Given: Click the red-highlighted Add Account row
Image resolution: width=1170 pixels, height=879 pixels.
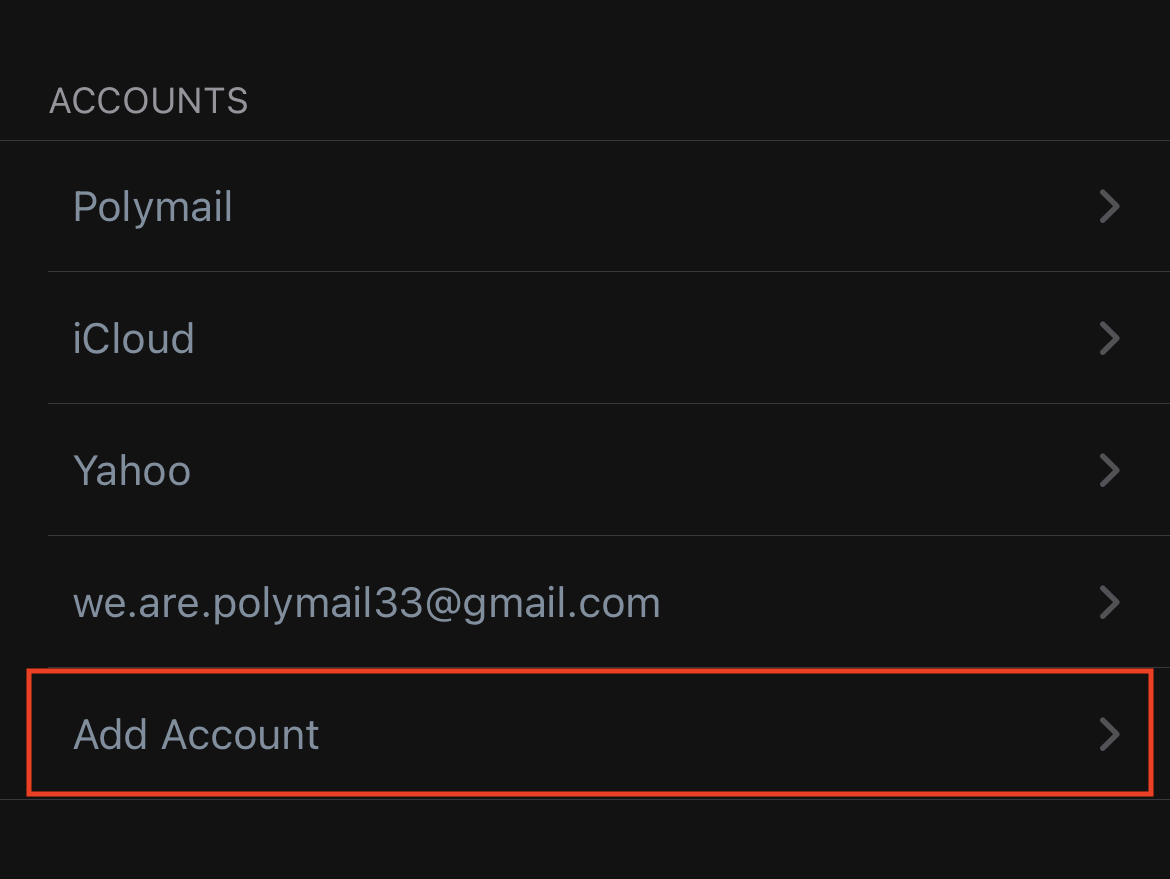Looking at the screenshot, I should [x=590, y=735].
